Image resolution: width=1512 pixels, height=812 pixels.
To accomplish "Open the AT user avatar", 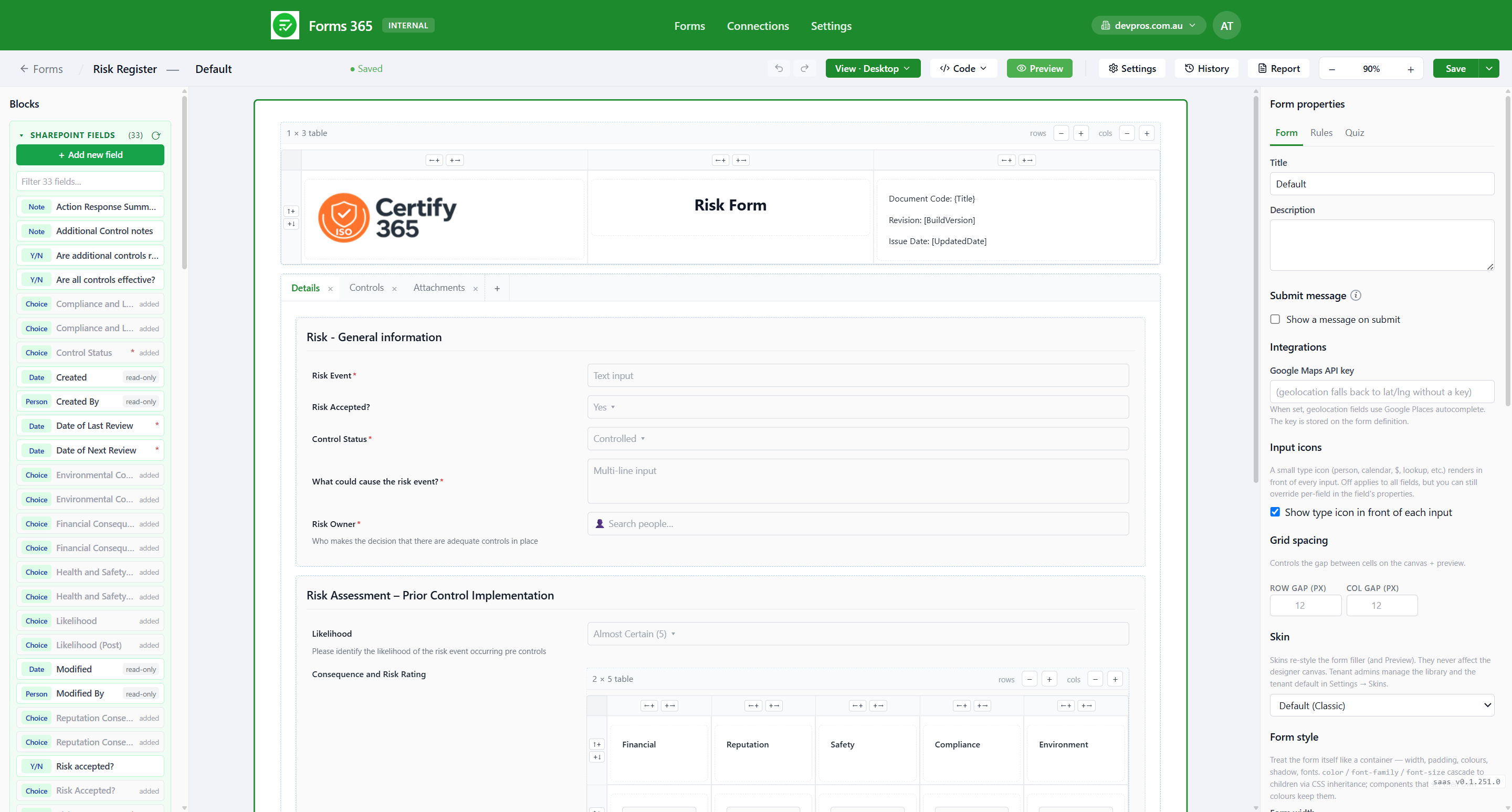I will [1226, 25].
